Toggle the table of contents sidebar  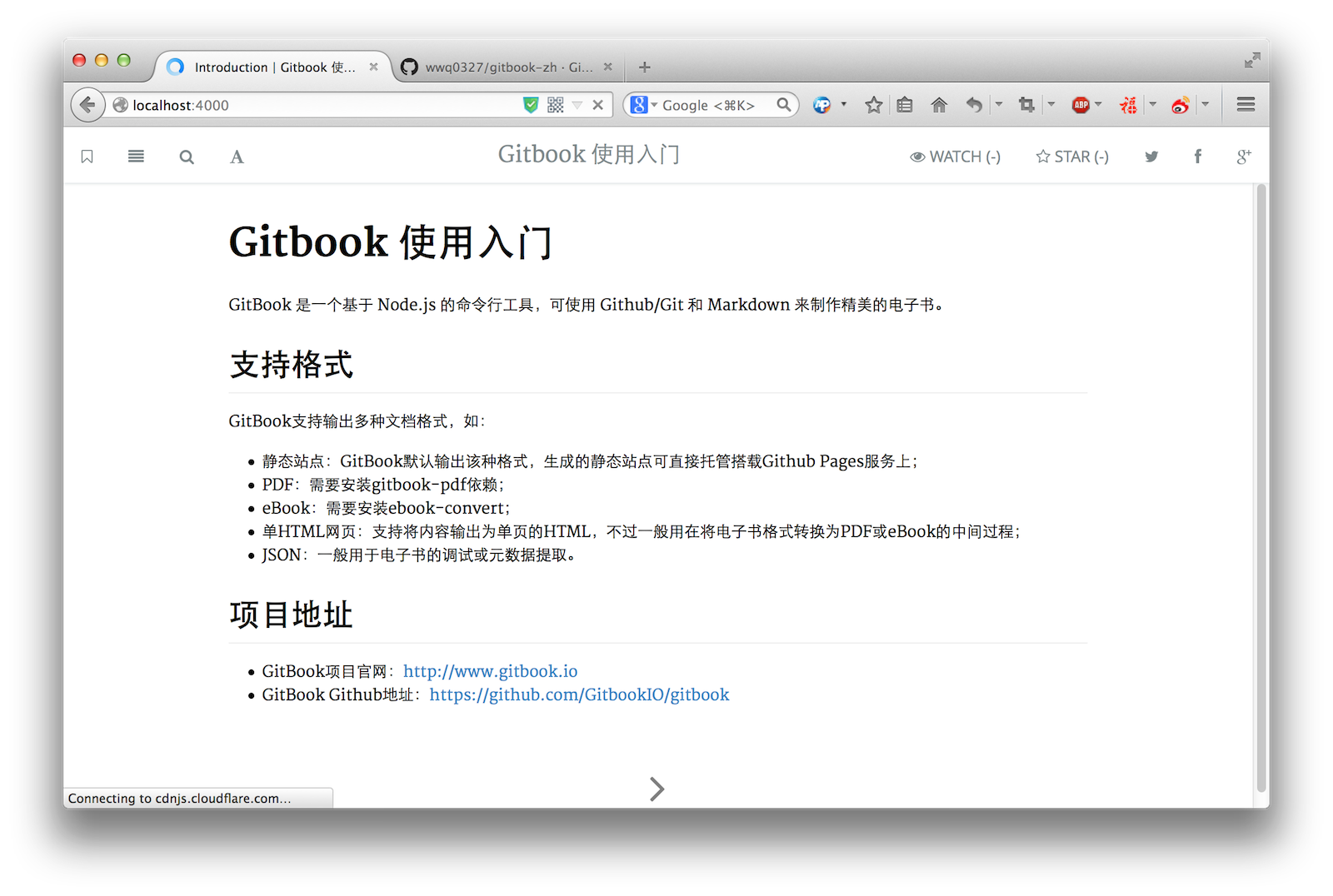pyautogui.click(x=136, y=157)
